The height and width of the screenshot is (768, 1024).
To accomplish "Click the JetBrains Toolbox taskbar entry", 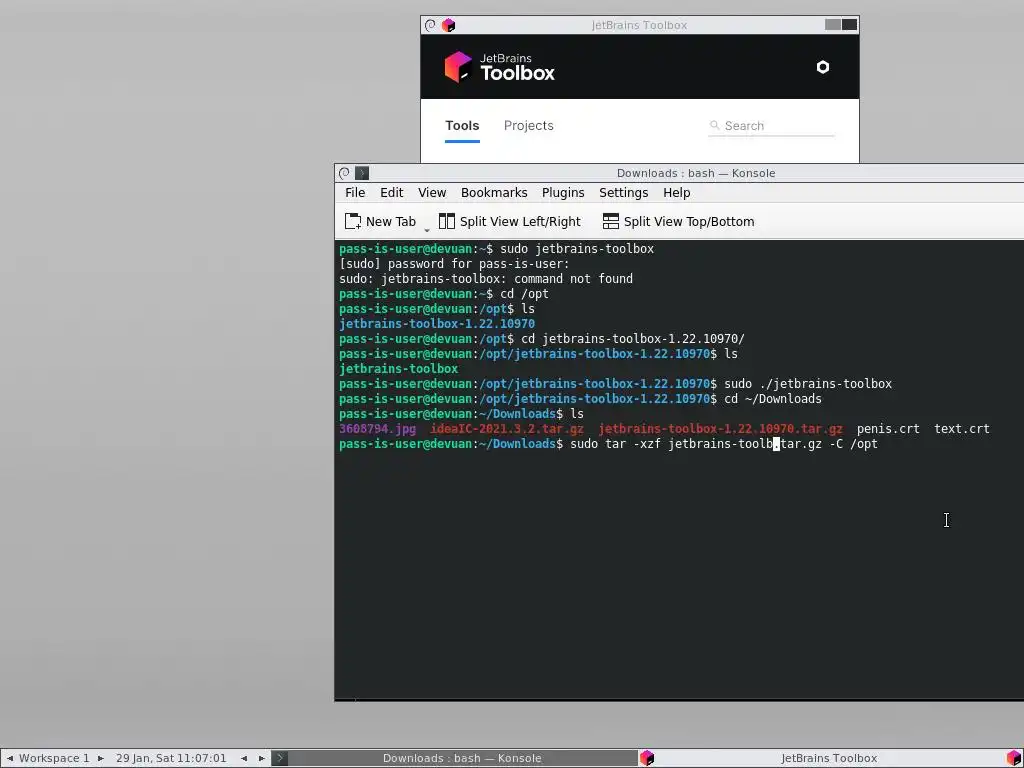I will [829, 758].
